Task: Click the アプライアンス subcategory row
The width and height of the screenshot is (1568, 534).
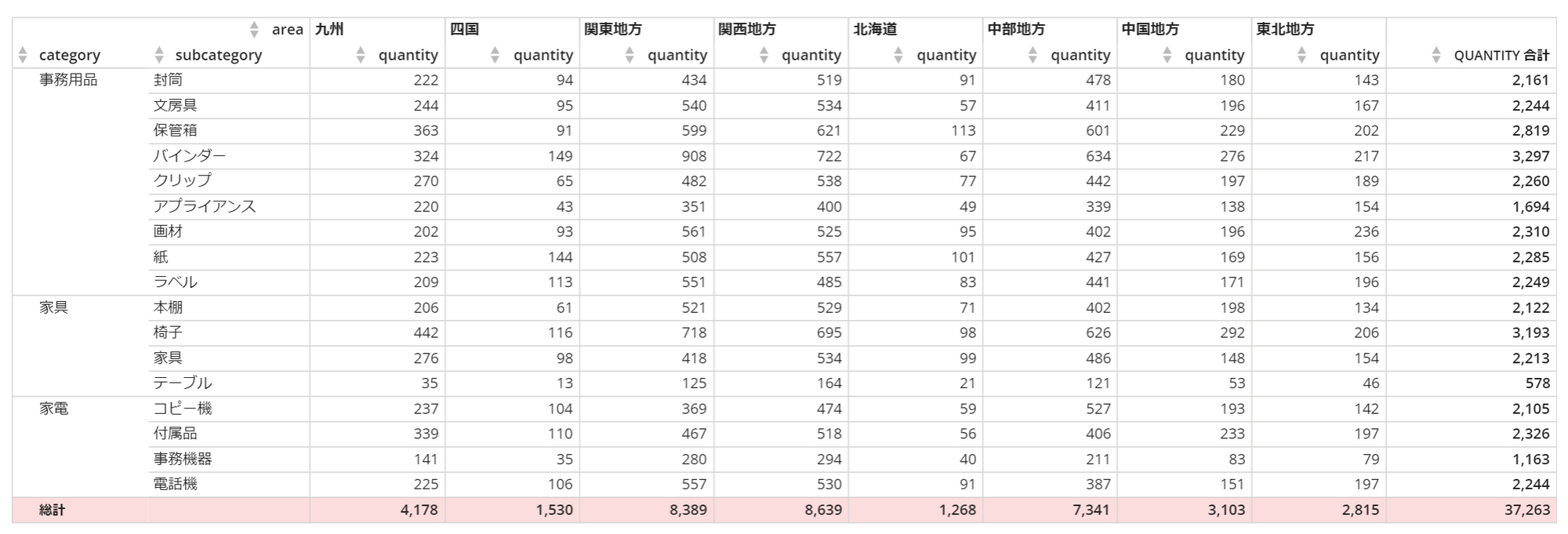Action: 205,206
